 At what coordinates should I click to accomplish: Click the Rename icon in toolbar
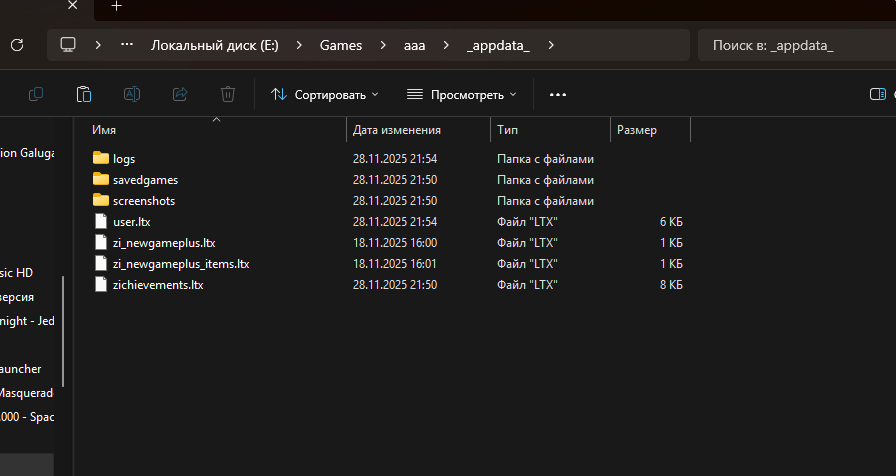[132, 94]
